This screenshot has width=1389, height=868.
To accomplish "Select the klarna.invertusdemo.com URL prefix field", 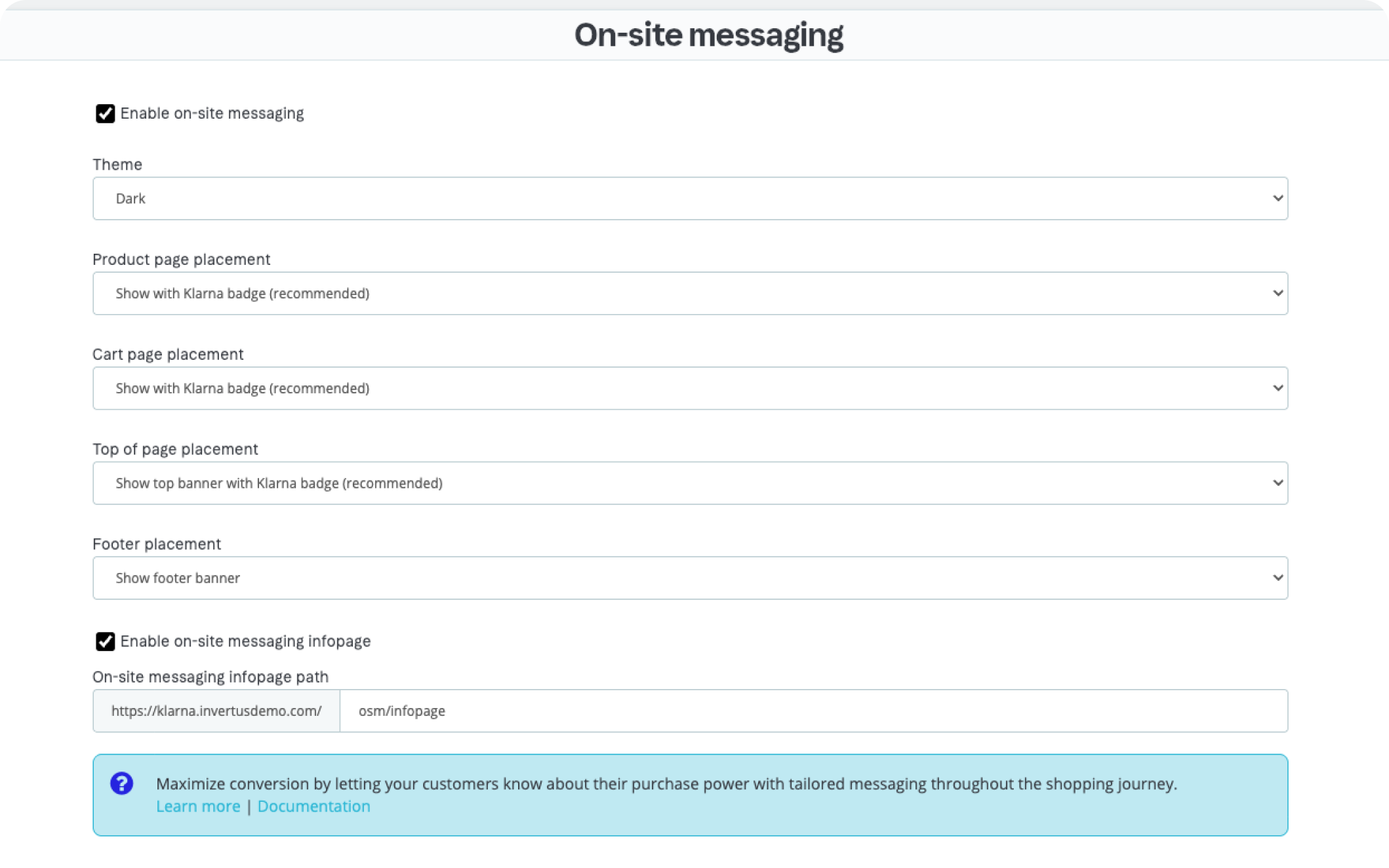I will click(x=216, y=711).
